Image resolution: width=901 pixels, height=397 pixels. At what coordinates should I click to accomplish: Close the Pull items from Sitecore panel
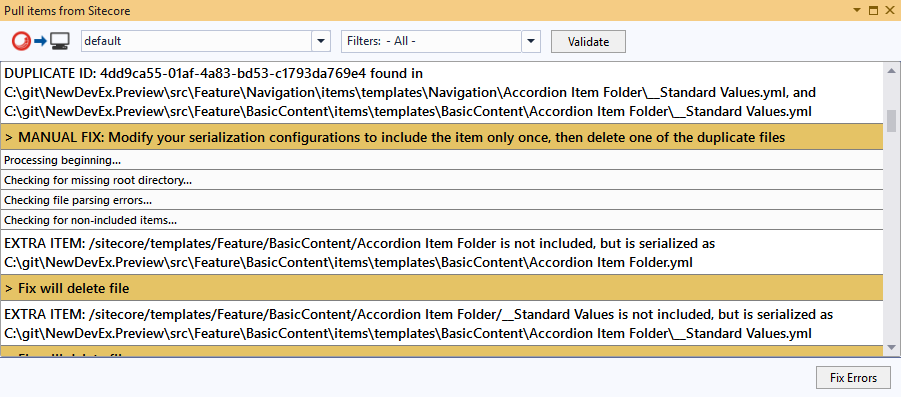890,10
